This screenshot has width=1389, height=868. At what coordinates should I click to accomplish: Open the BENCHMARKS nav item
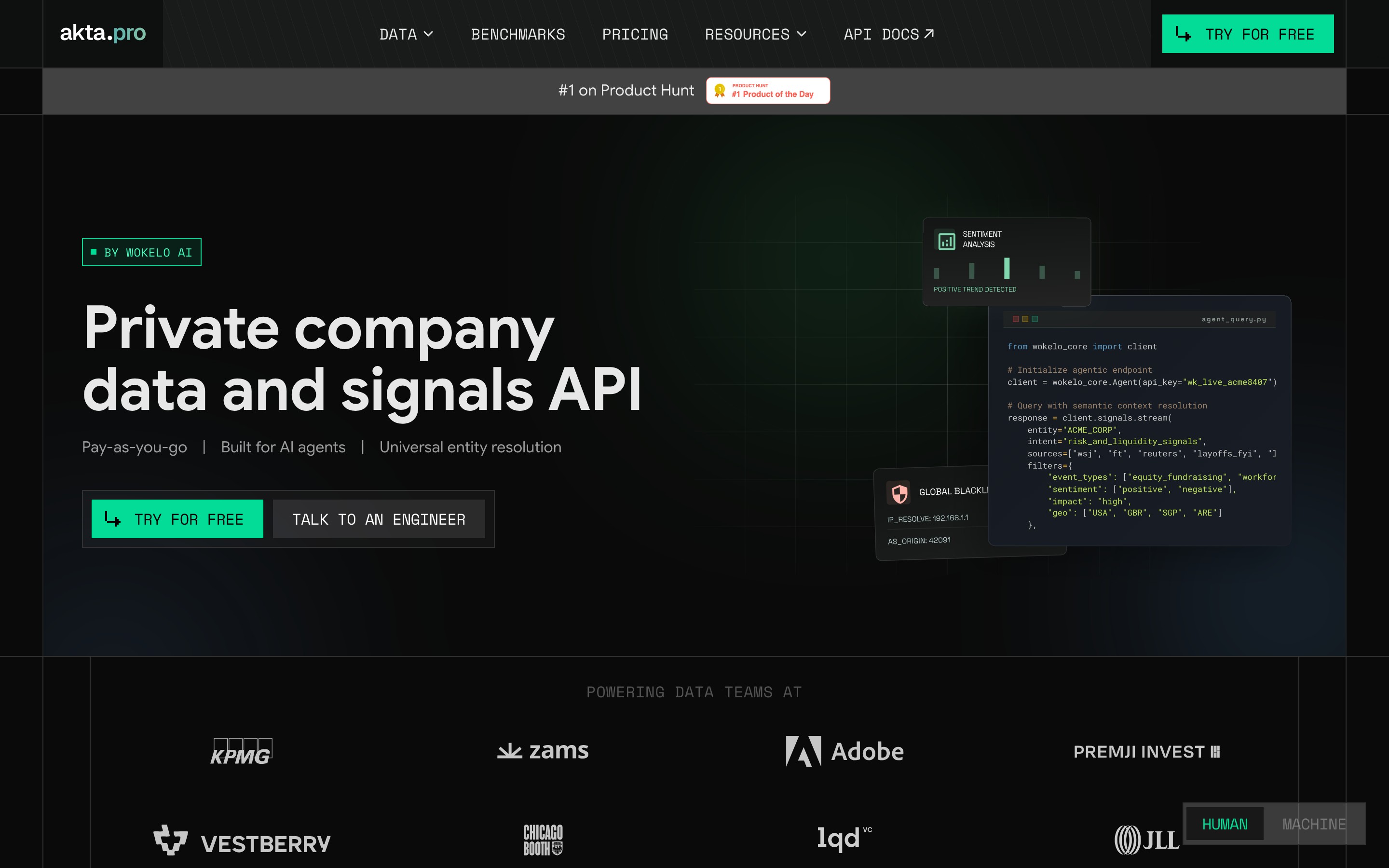[517, 34]
